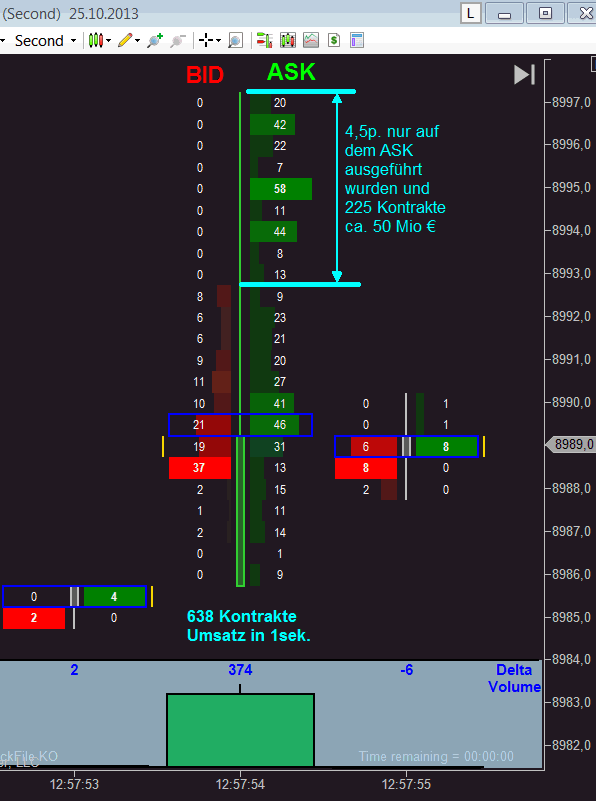This screenshot has width=596, height=801.
Task: Click the 8989,0 price marker on axis
Action: click(x=570, y=444)
